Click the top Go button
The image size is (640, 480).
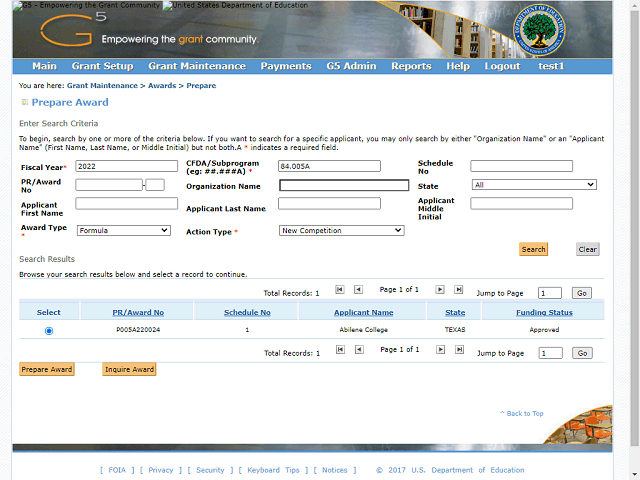[582, 293]
